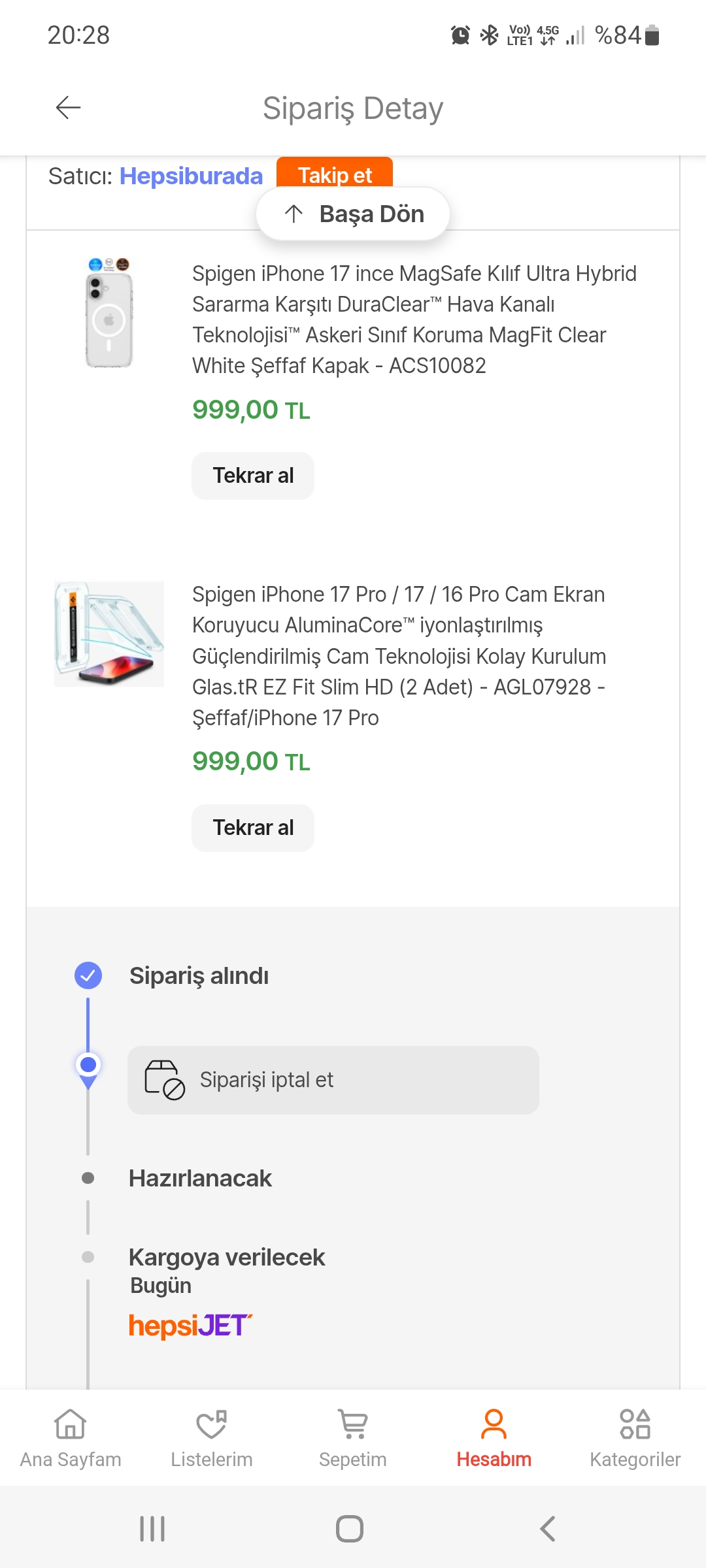Go to Hesabım account tab
The height and width of the screenshot is (1568, 706).
[494, 1436]
